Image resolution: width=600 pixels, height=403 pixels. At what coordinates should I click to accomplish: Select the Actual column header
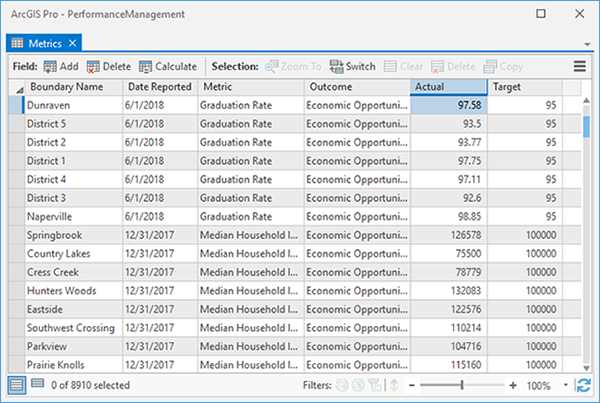[448, 87]
